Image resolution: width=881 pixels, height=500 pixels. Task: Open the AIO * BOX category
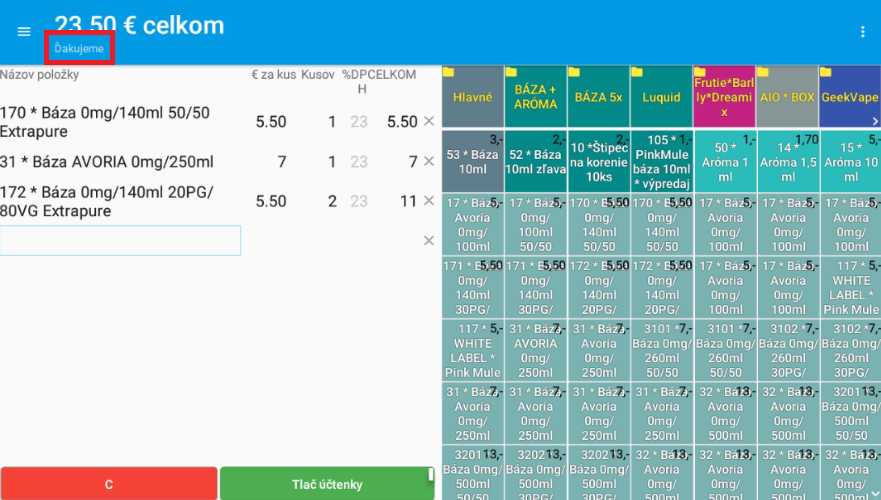(x=787, y=97)
